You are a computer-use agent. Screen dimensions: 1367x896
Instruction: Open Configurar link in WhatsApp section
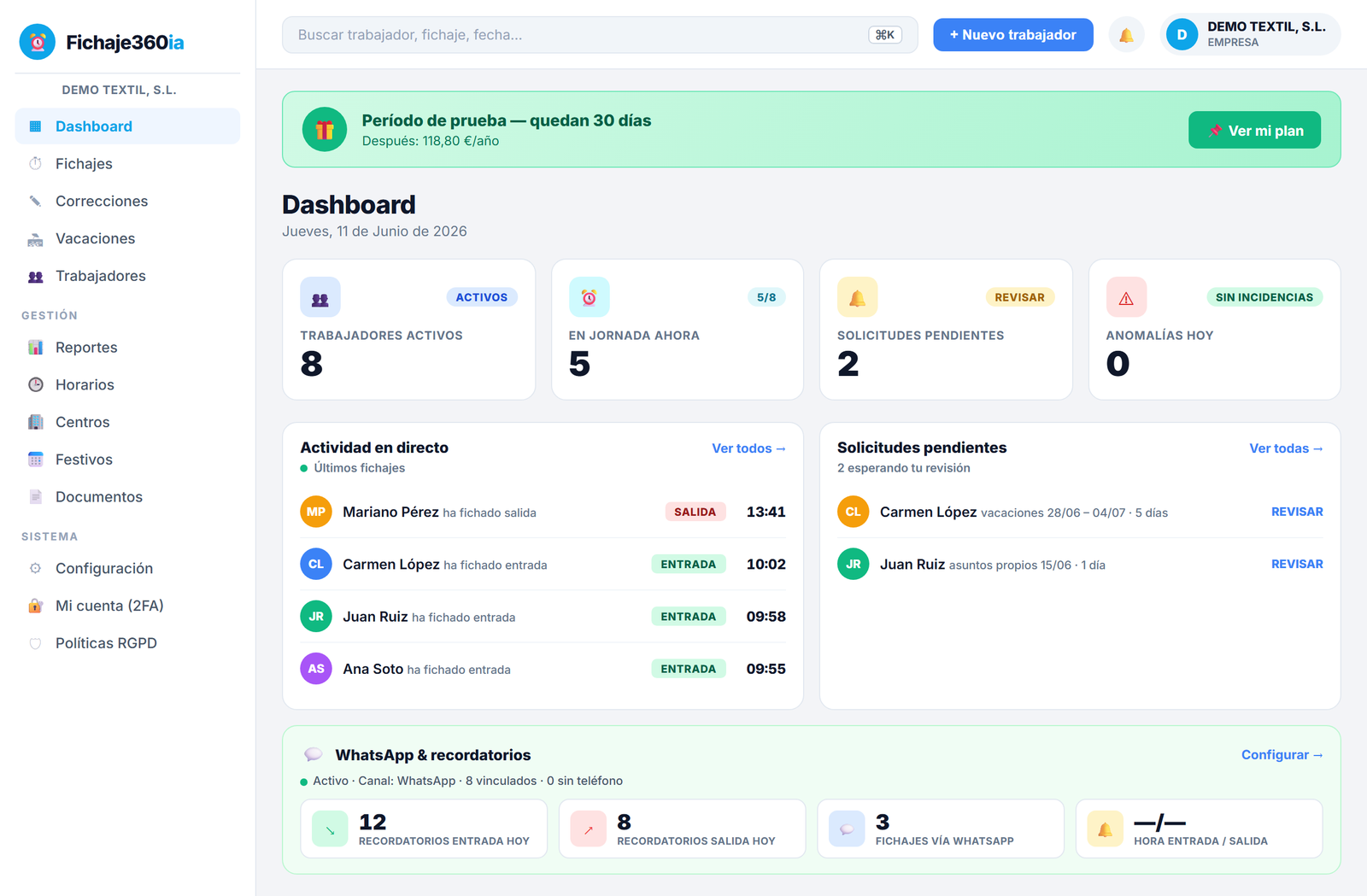tap(1282, 755)
